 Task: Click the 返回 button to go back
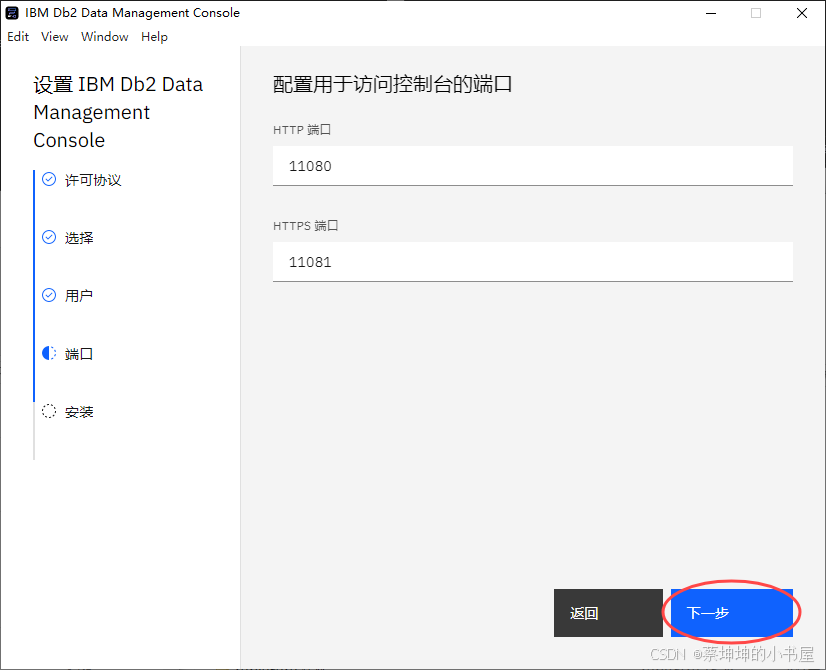(608, 613)
